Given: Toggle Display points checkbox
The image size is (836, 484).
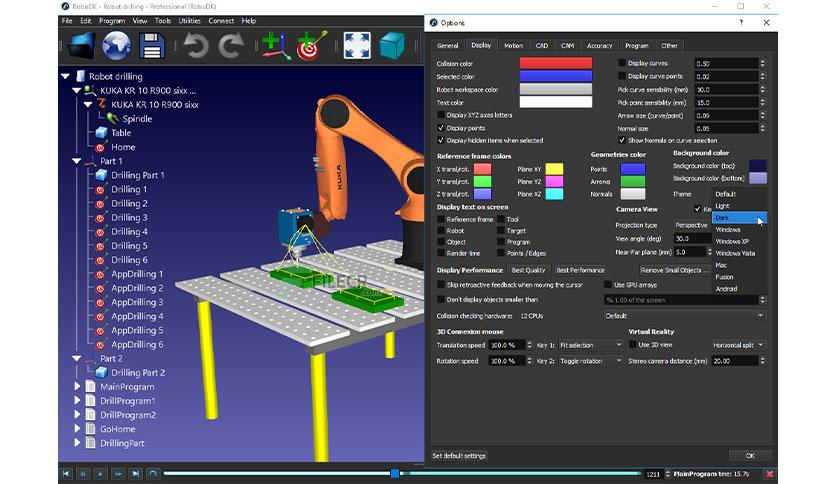Looking at the screenshot, I should click(x=441, y=128).
